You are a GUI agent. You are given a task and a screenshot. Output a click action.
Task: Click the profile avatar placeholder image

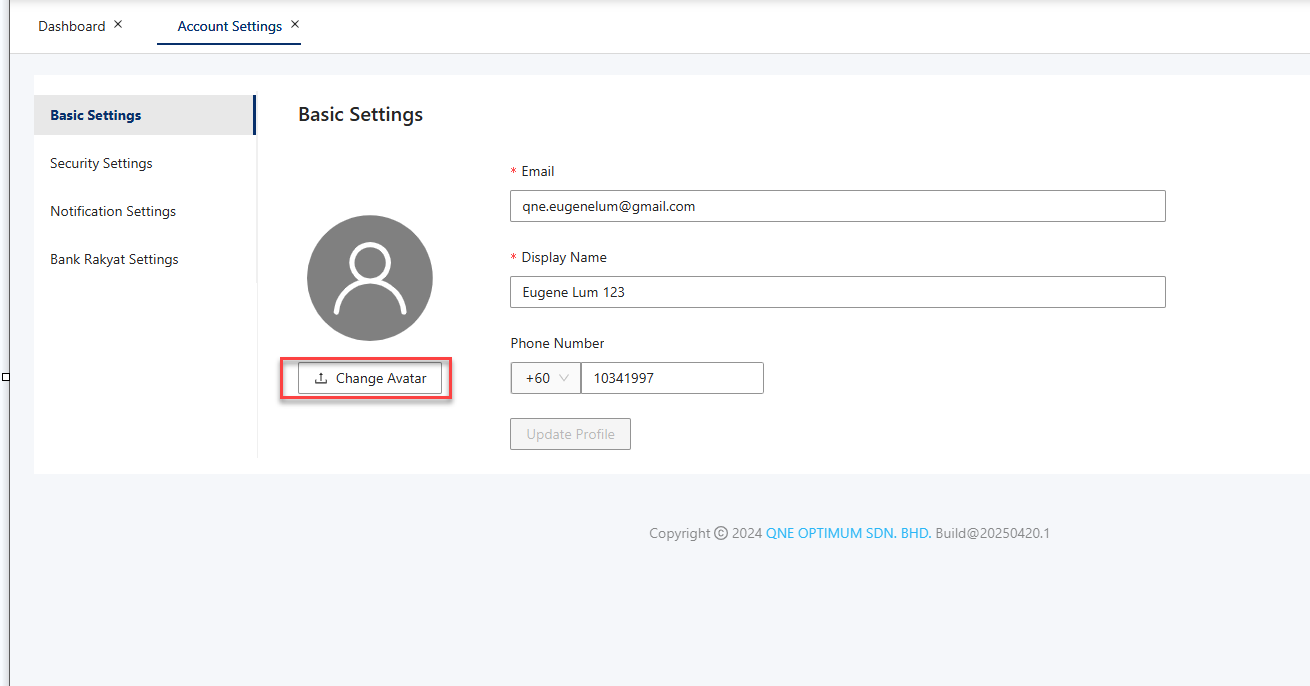(x=370, y=278)
